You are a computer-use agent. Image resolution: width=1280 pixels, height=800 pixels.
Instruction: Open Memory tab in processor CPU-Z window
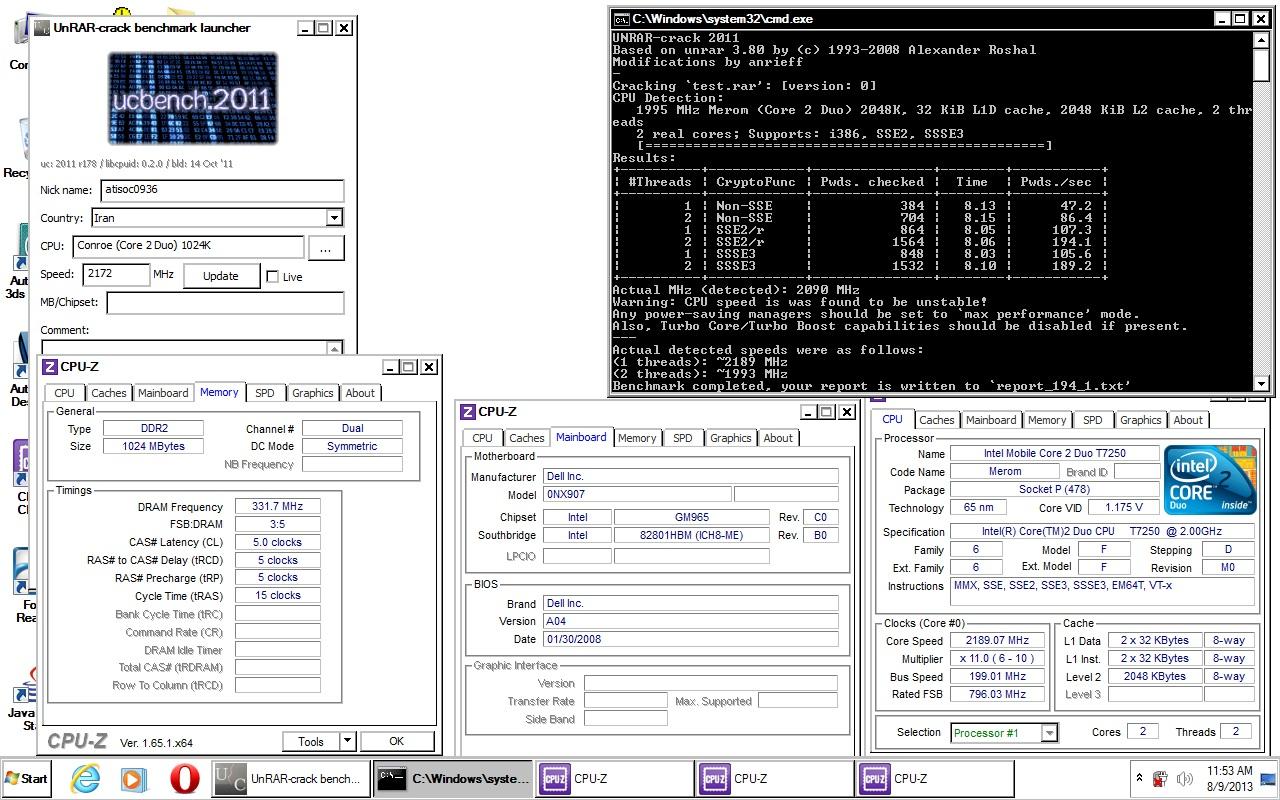pyautogui.click(x=1047, y=420)
